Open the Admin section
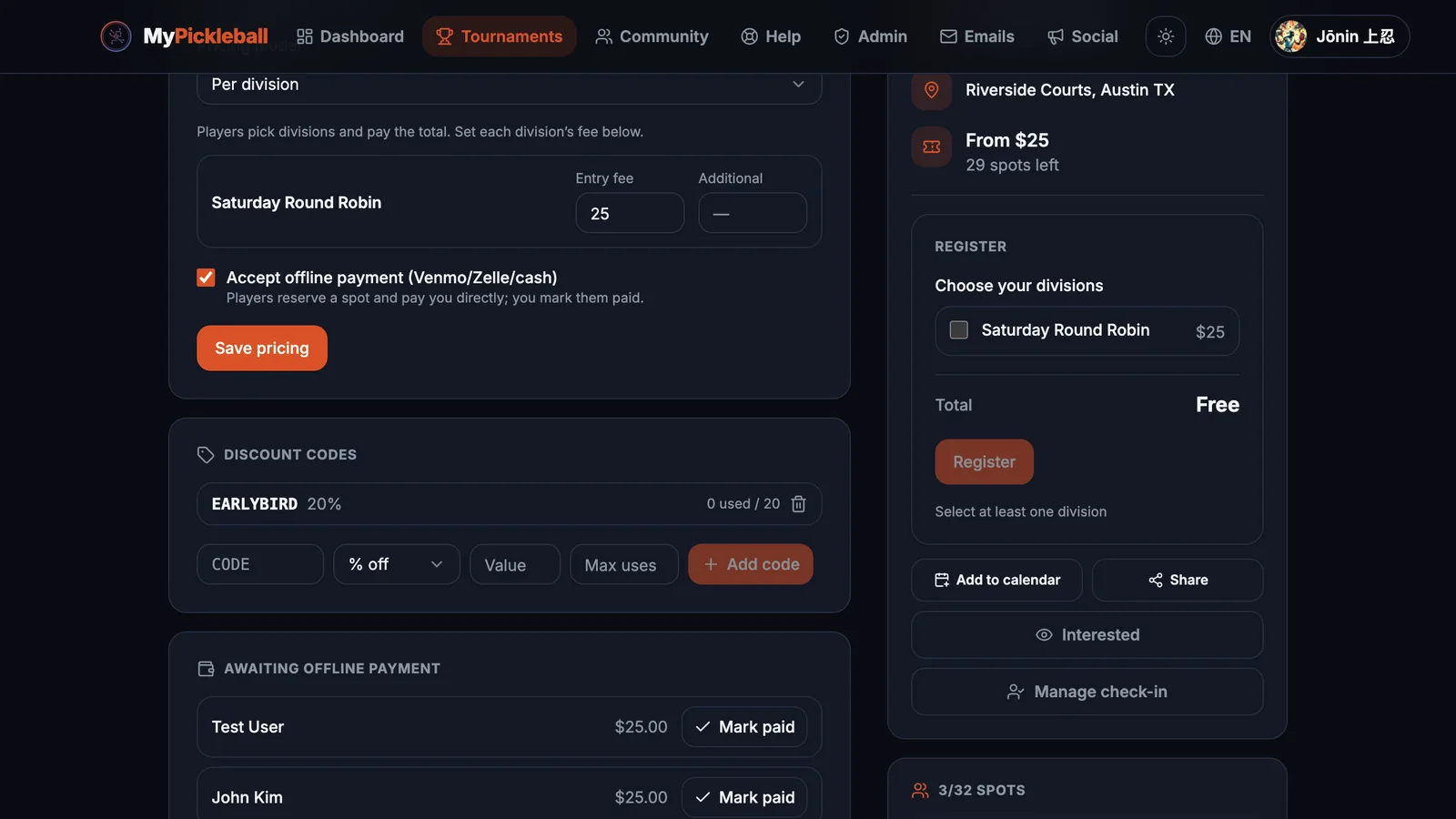The height and width of the screenshot is (819, 1456). tap(871, 36)
